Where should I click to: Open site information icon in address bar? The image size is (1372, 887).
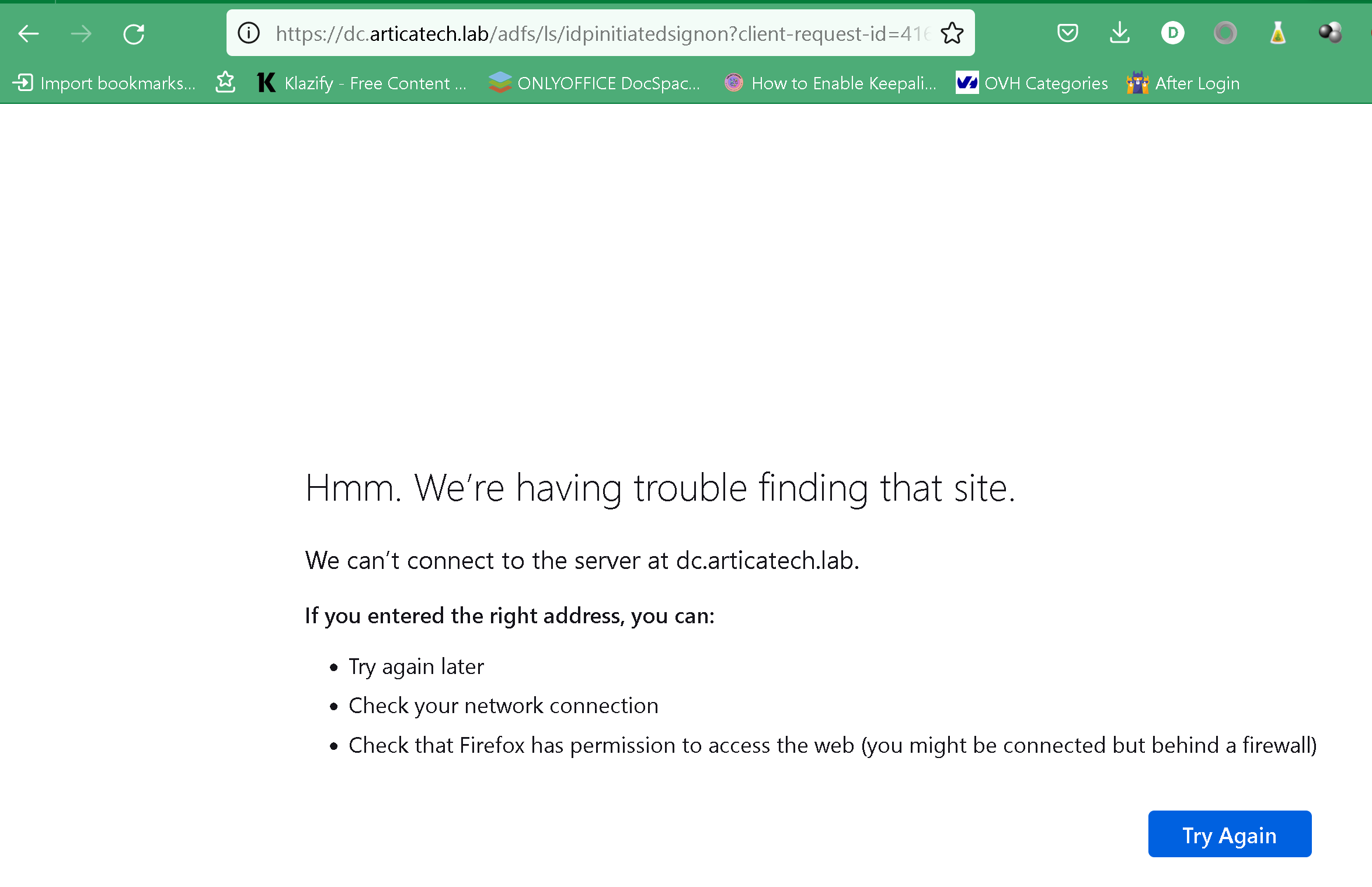[x=249, y=33]
